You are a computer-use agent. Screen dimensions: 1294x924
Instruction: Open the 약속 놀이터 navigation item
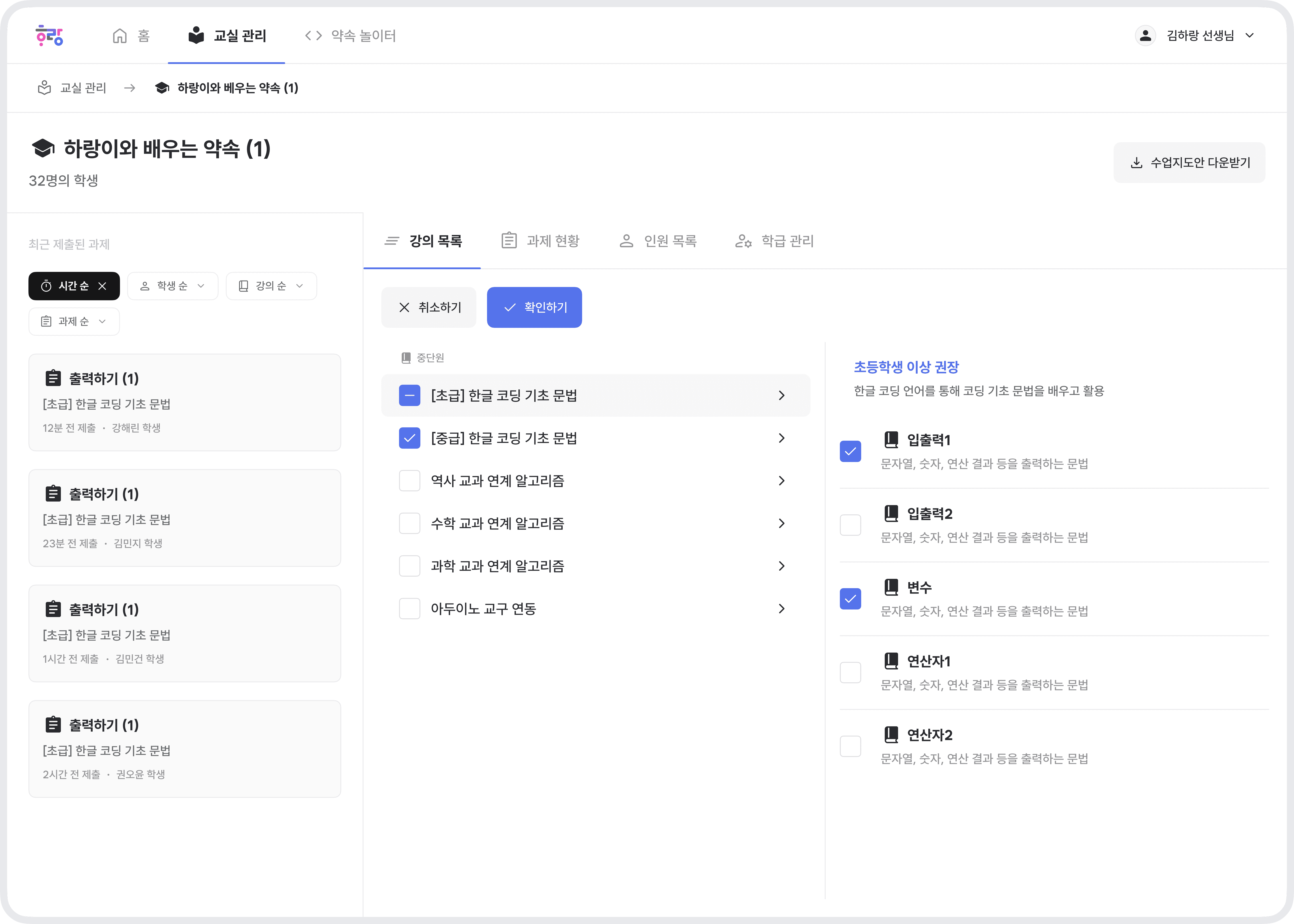click(351, 36)
